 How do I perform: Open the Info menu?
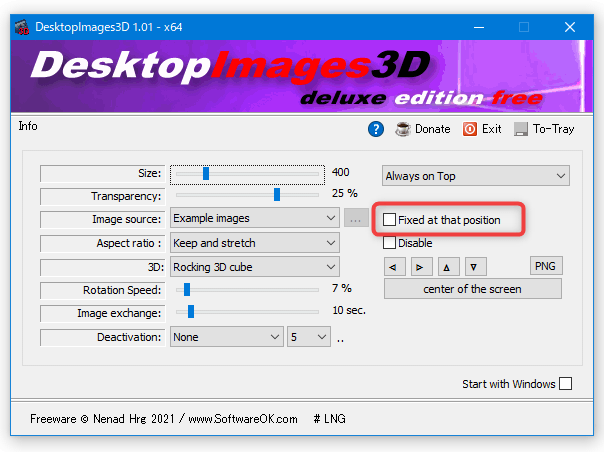pos(28,126)
